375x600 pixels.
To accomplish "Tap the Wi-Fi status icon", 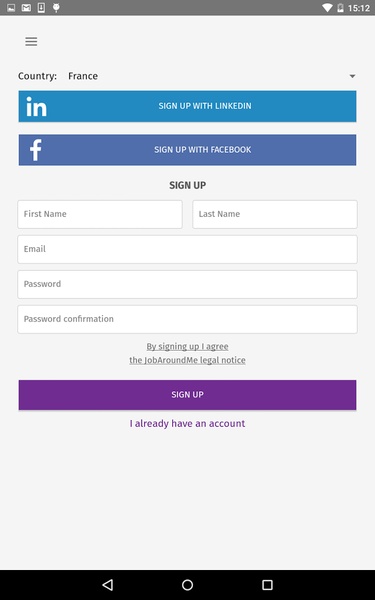I will 327,8.
